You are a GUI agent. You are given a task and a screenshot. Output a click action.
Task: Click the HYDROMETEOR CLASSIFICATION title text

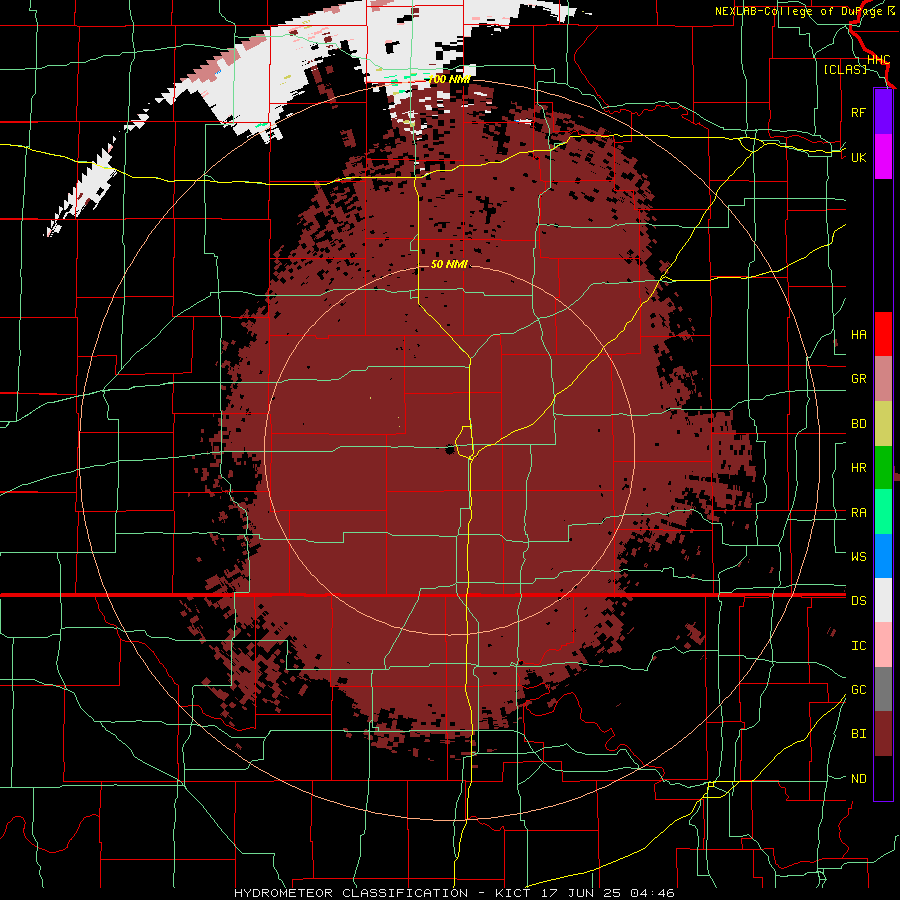pos(351,893)
